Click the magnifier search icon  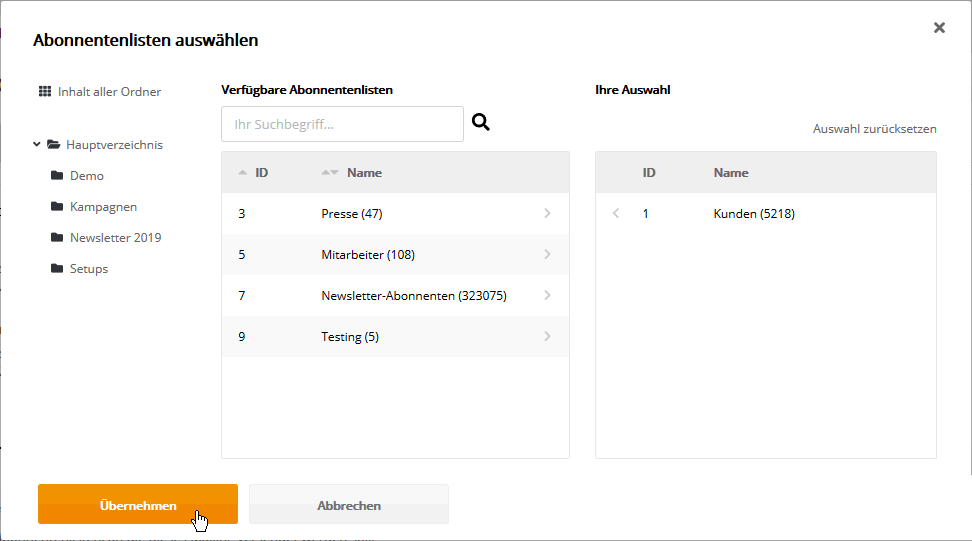(x=480, y=122)
